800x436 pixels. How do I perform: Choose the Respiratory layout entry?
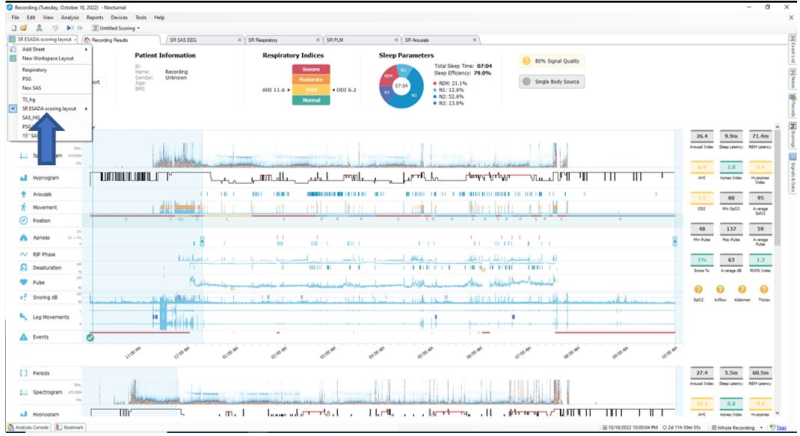click(49, 70)
